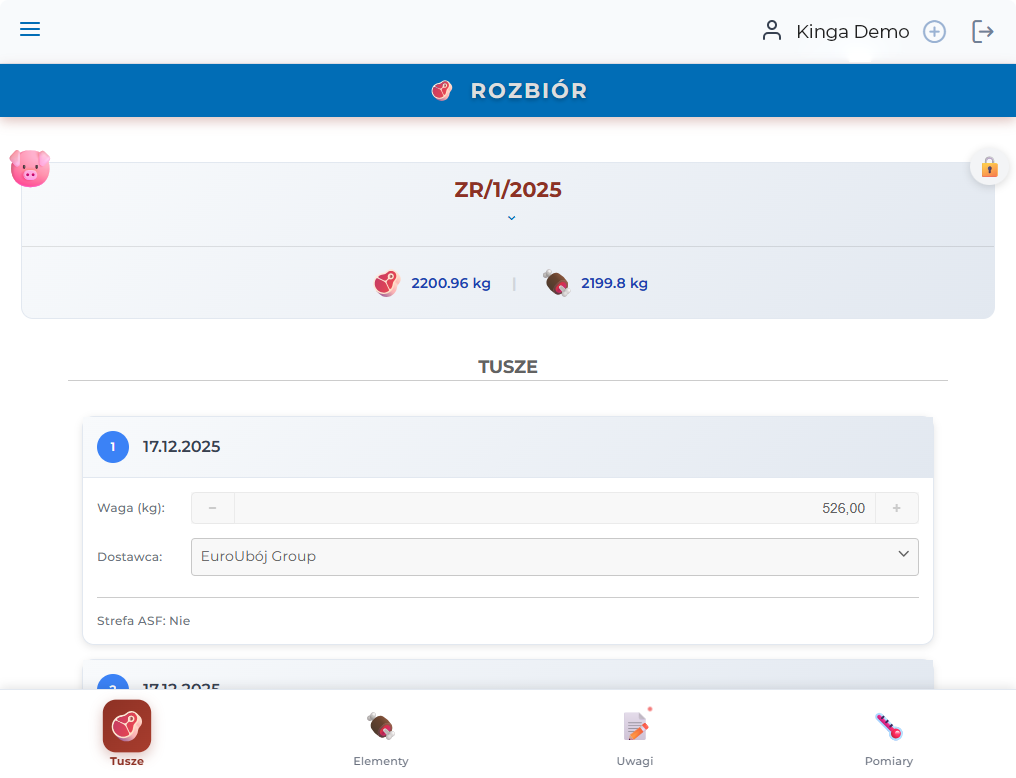The image size is (1016, 778).
Task: Click the logout icon
Action: tap(983, 32)
